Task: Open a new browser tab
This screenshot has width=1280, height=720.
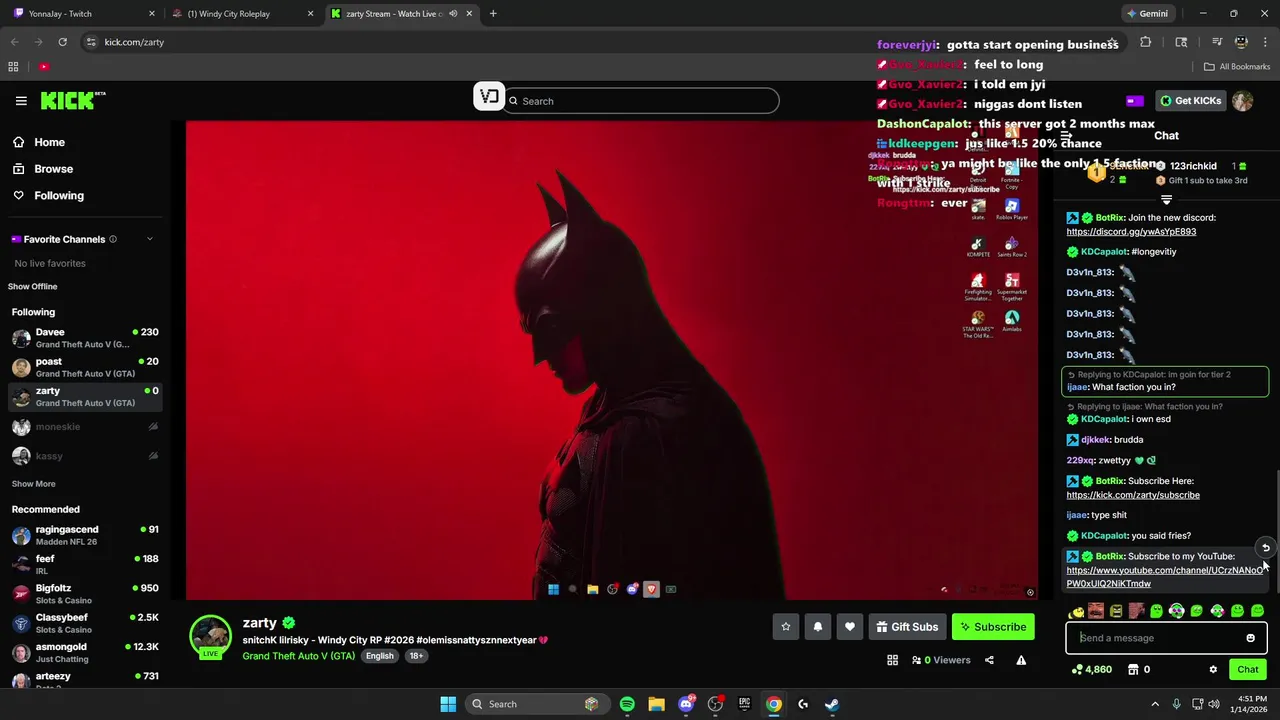Action: (493, 14)
